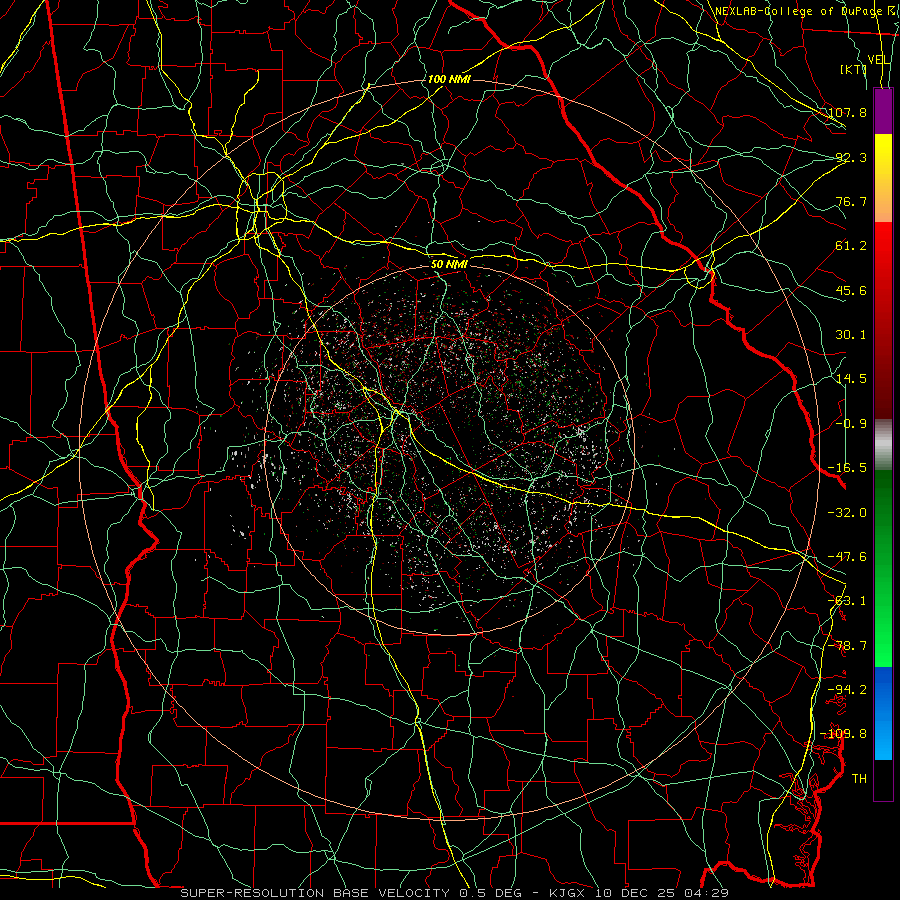Select the 61.2 legend value
900x900 pixels.
click(x=852, y=246)
